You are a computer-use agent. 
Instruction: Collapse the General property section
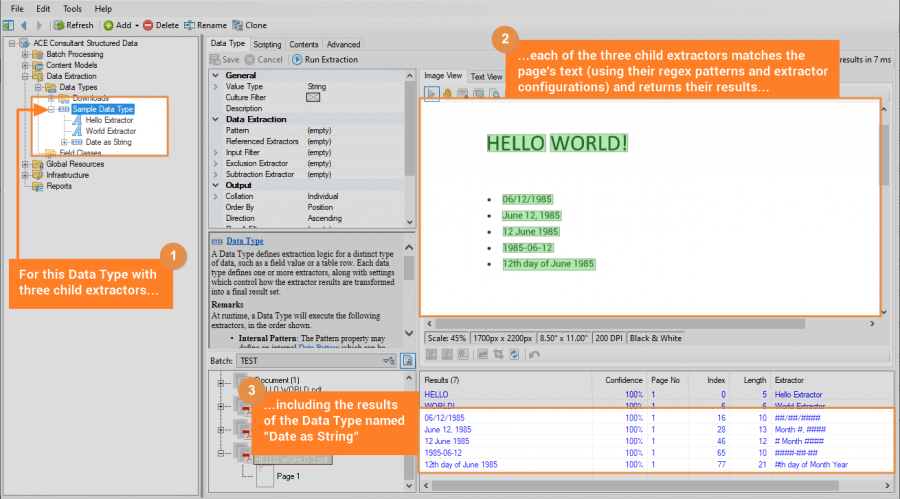pos(217,75)
